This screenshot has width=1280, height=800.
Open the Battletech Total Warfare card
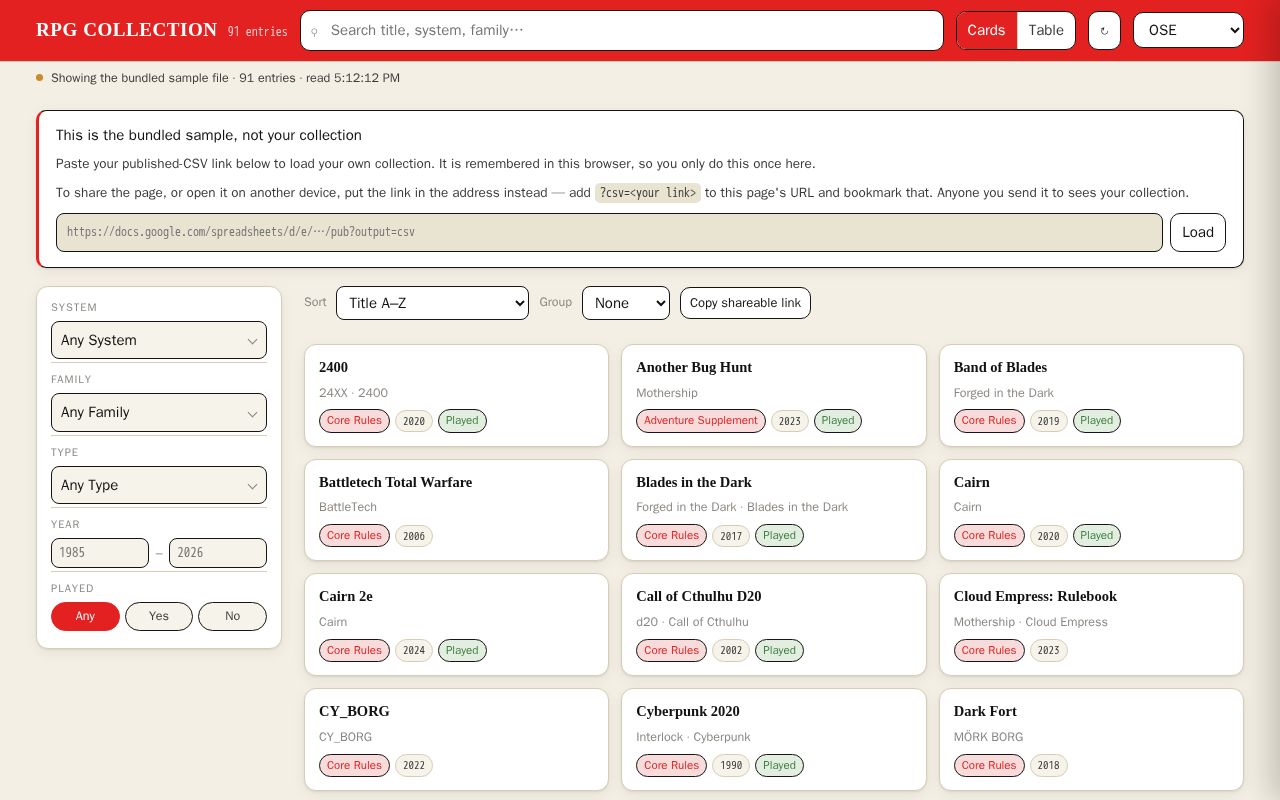(456, 510)
